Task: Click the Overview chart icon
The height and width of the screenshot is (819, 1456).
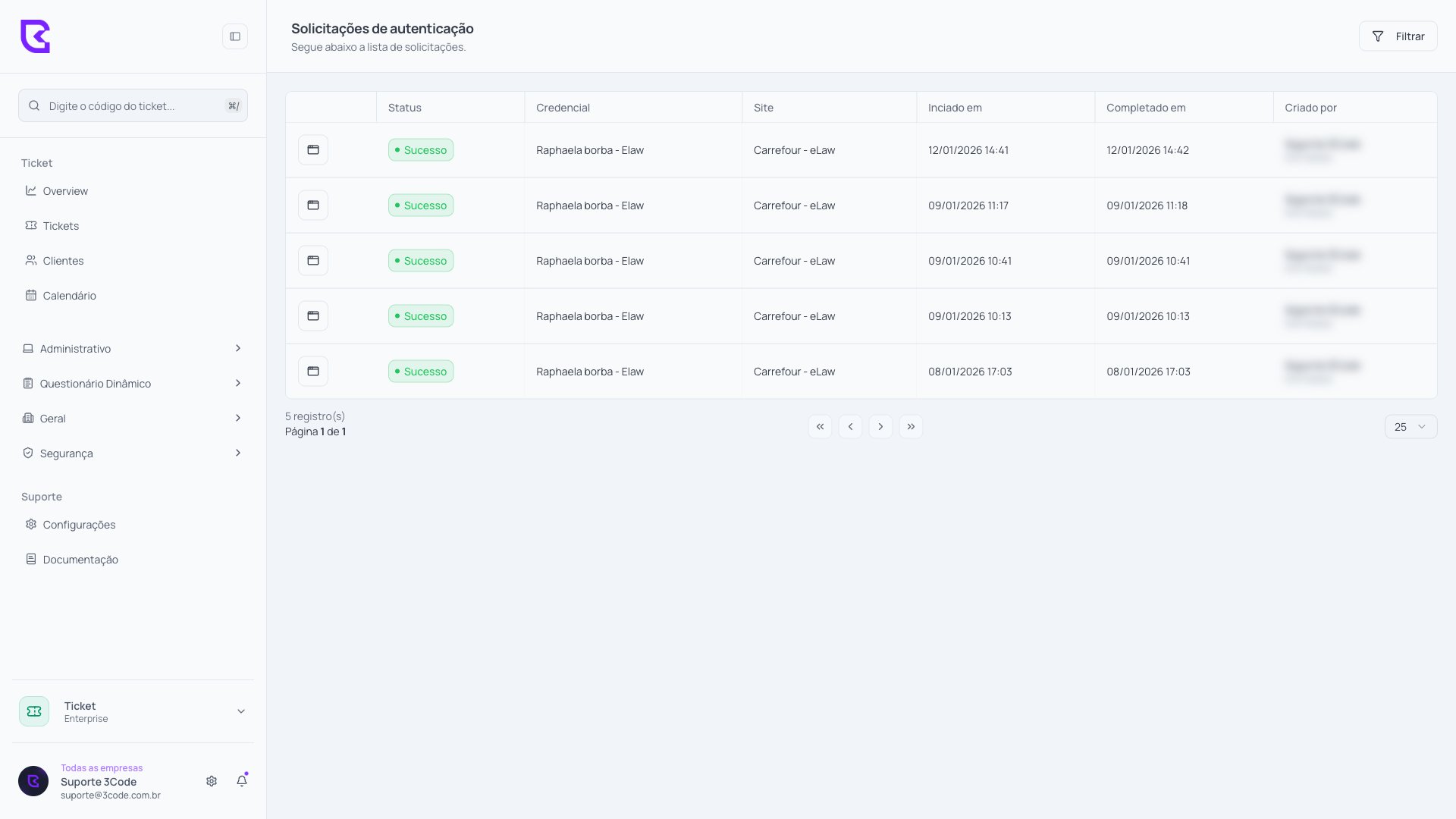Action: tap(31, 191)
